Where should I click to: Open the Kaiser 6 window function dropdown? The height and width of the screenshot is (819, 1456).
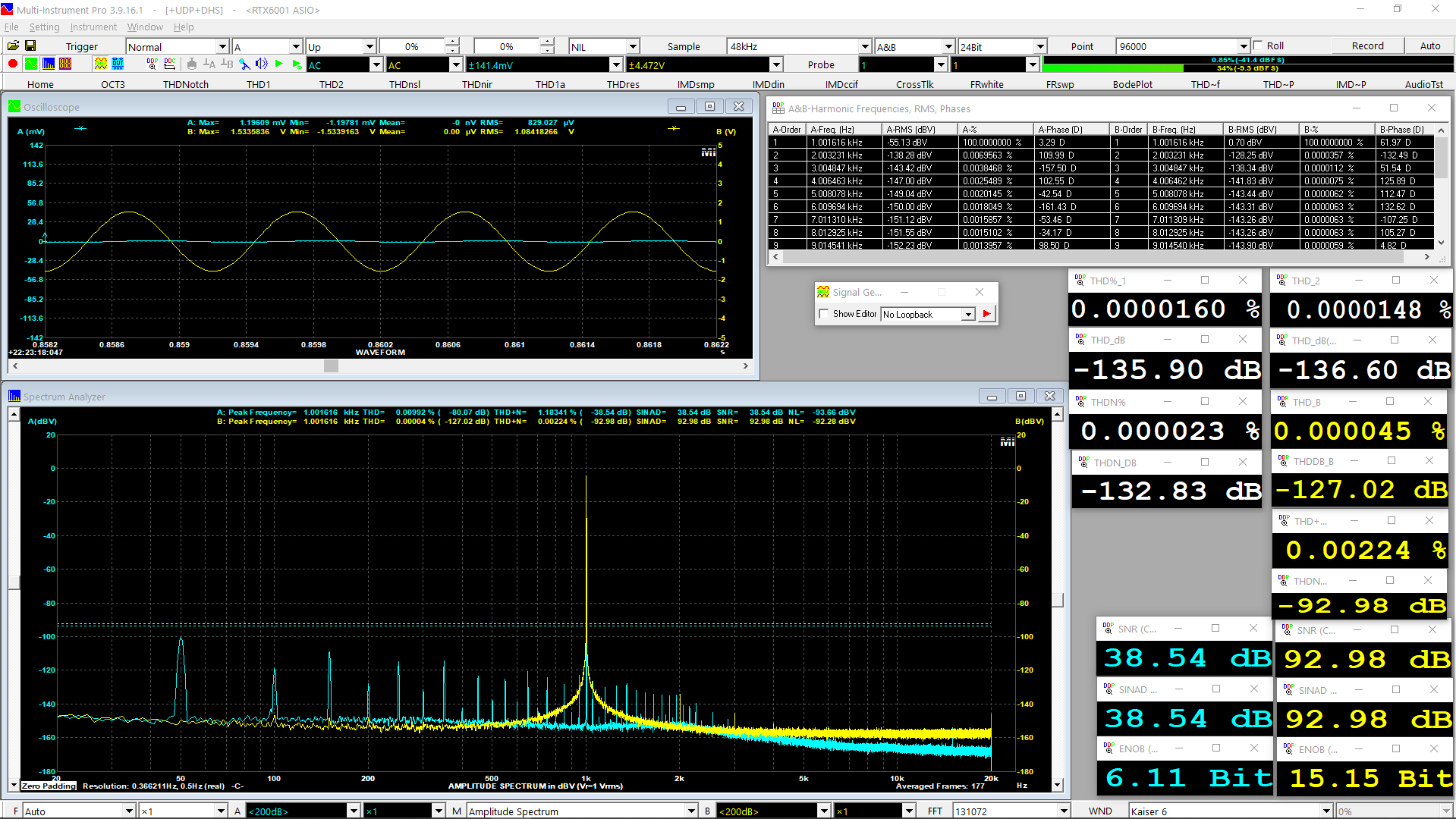point(1325,811)
